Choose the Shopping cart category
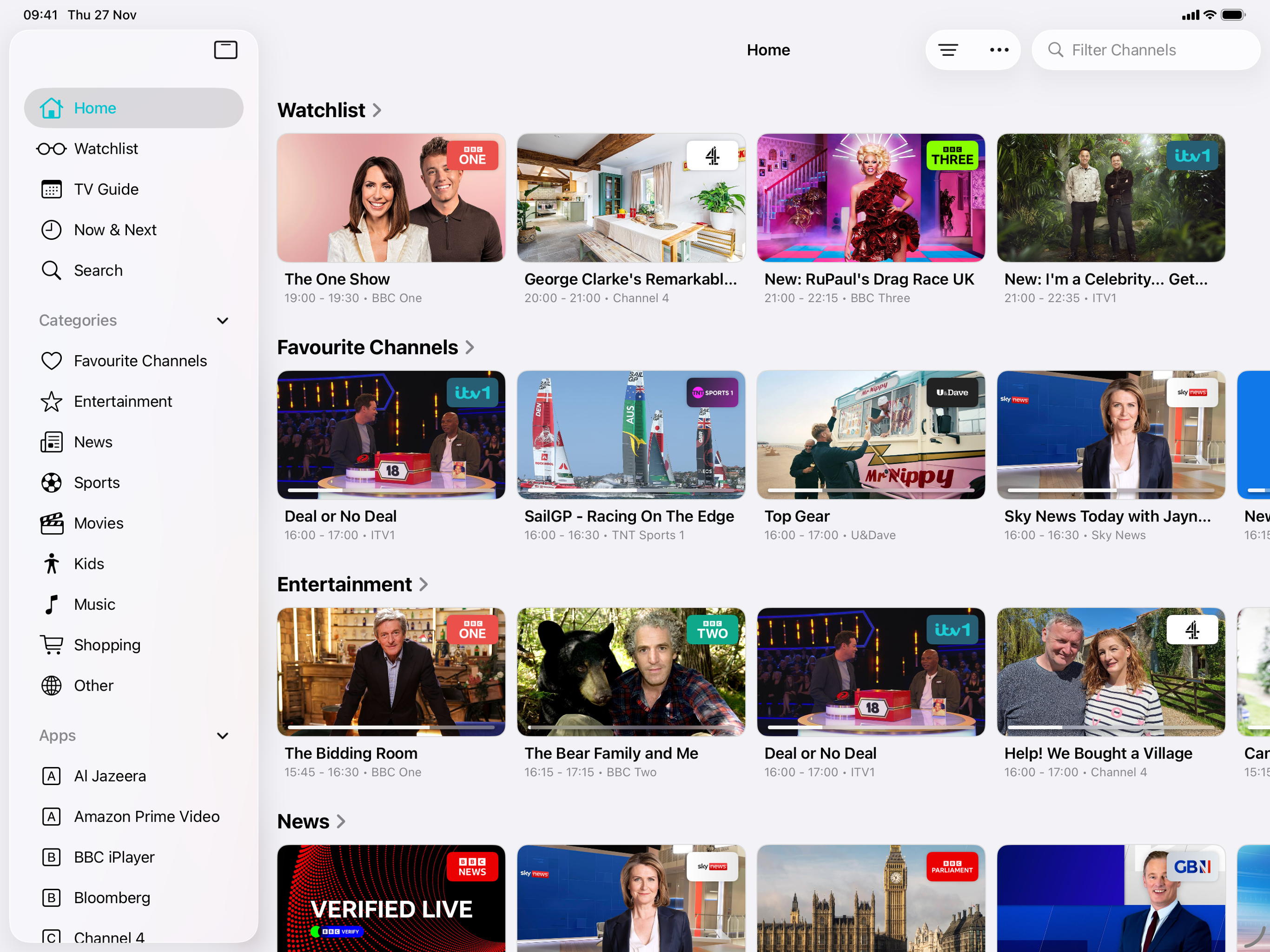This screenshot has height=952, width=1270. [x=52, y=645]
